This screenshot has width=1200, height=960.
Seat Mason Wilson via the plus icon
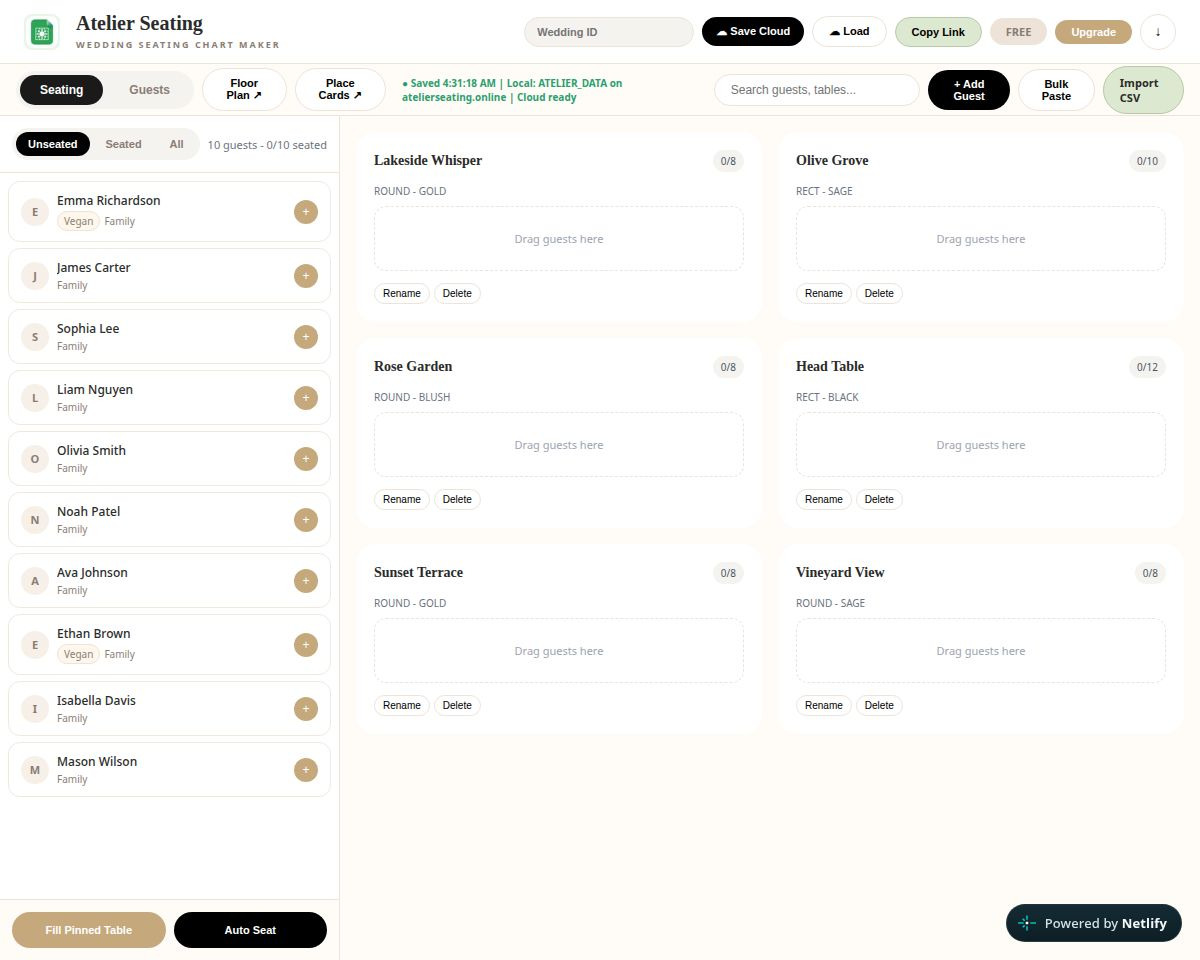306,770
